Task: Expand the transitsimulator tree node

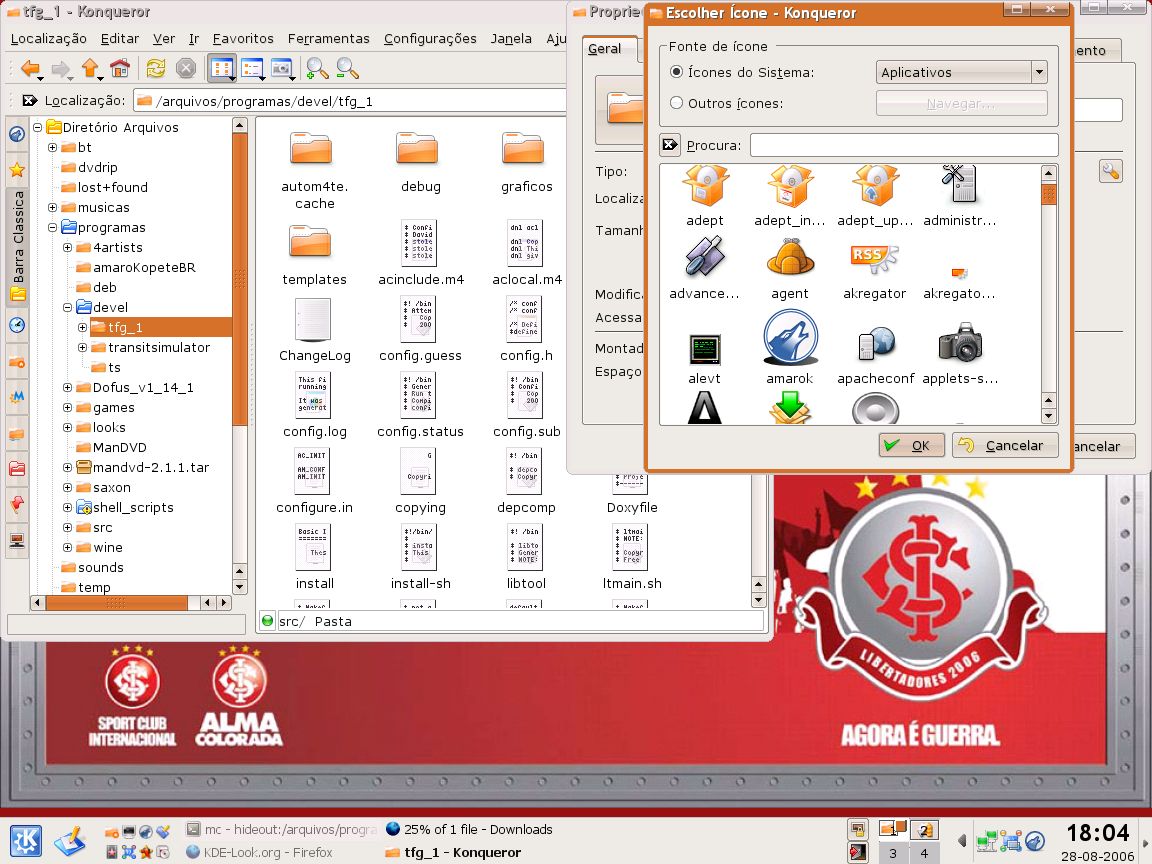Action: click(82, 347)
